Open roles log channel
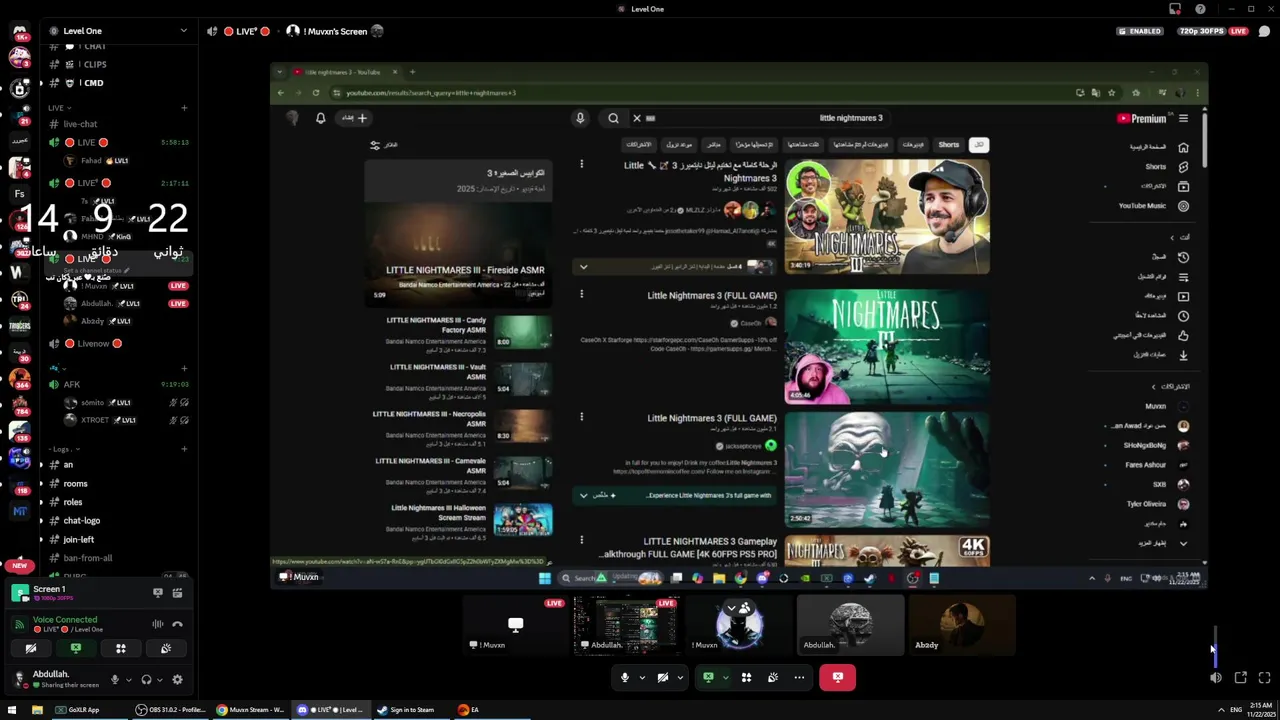Image resolution: width=1280 pixels, height=720 pixels. pos(73,502)
